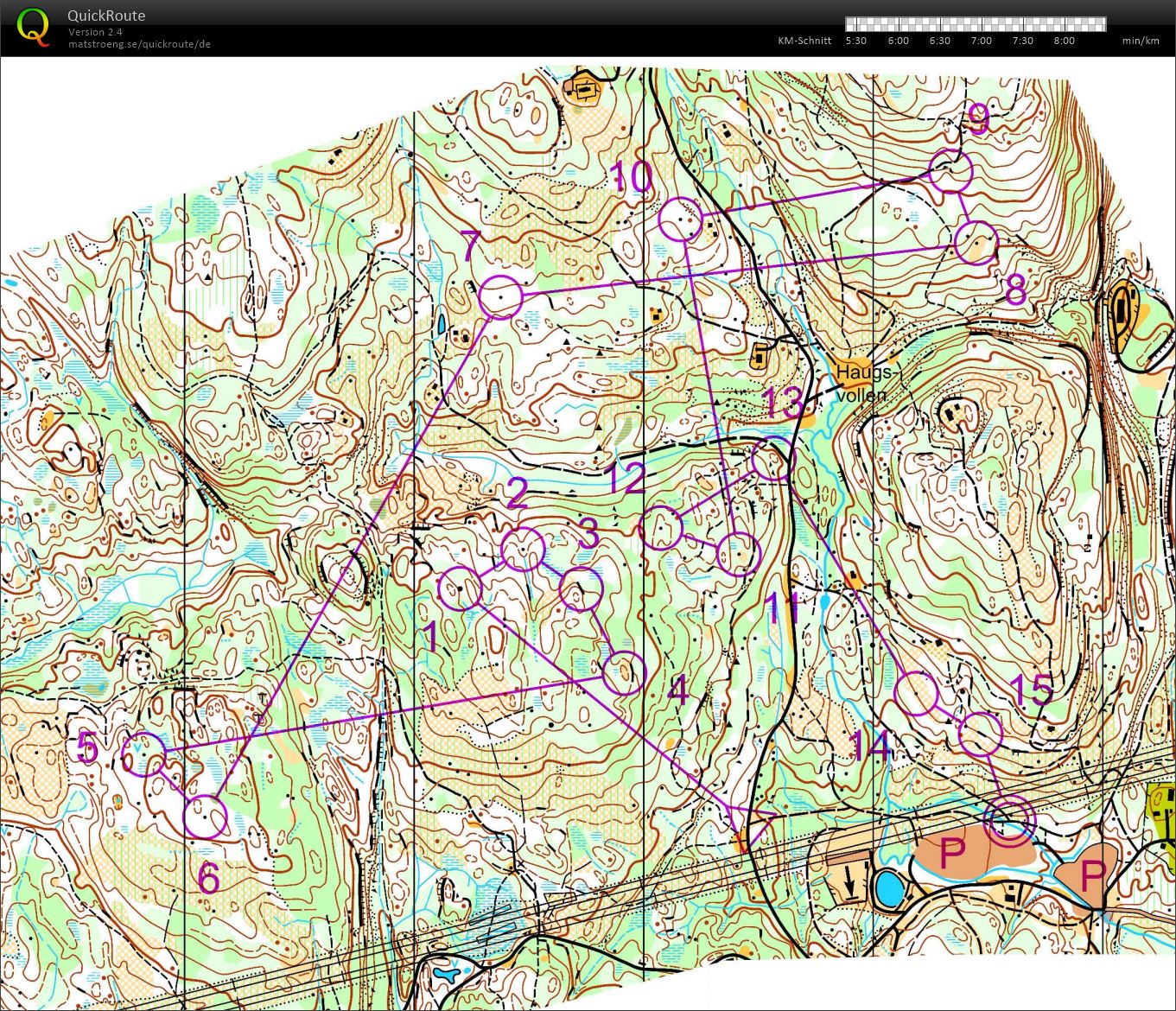This screenshot has height=1011, width=1176.
Task: Click control circle number 6
Action: [x=206, y=817]
